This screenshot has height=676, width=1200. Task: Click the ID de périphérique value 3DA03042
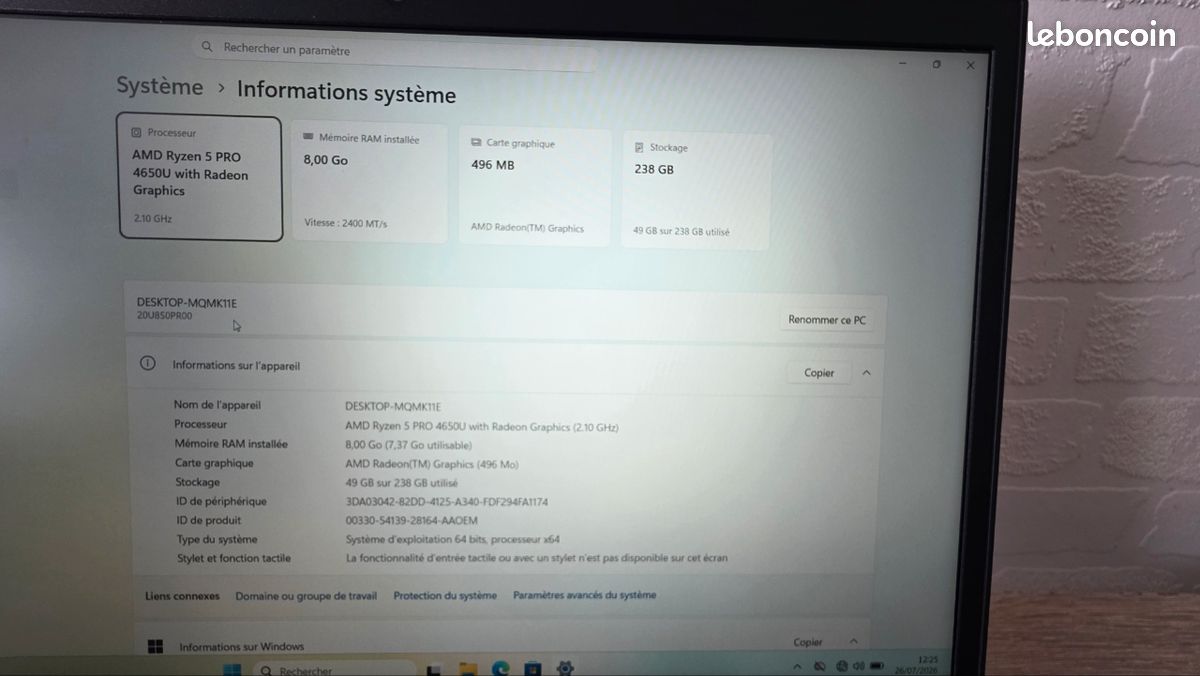[x=447, y=502]
